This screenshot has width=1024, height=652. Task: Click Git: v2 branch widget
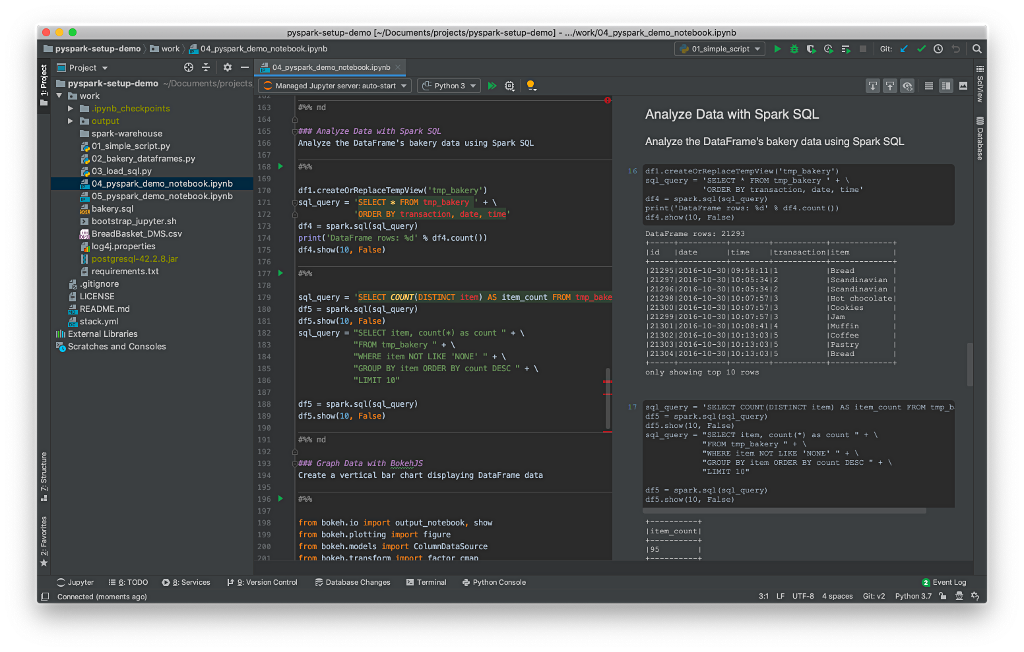click(874, 596)
